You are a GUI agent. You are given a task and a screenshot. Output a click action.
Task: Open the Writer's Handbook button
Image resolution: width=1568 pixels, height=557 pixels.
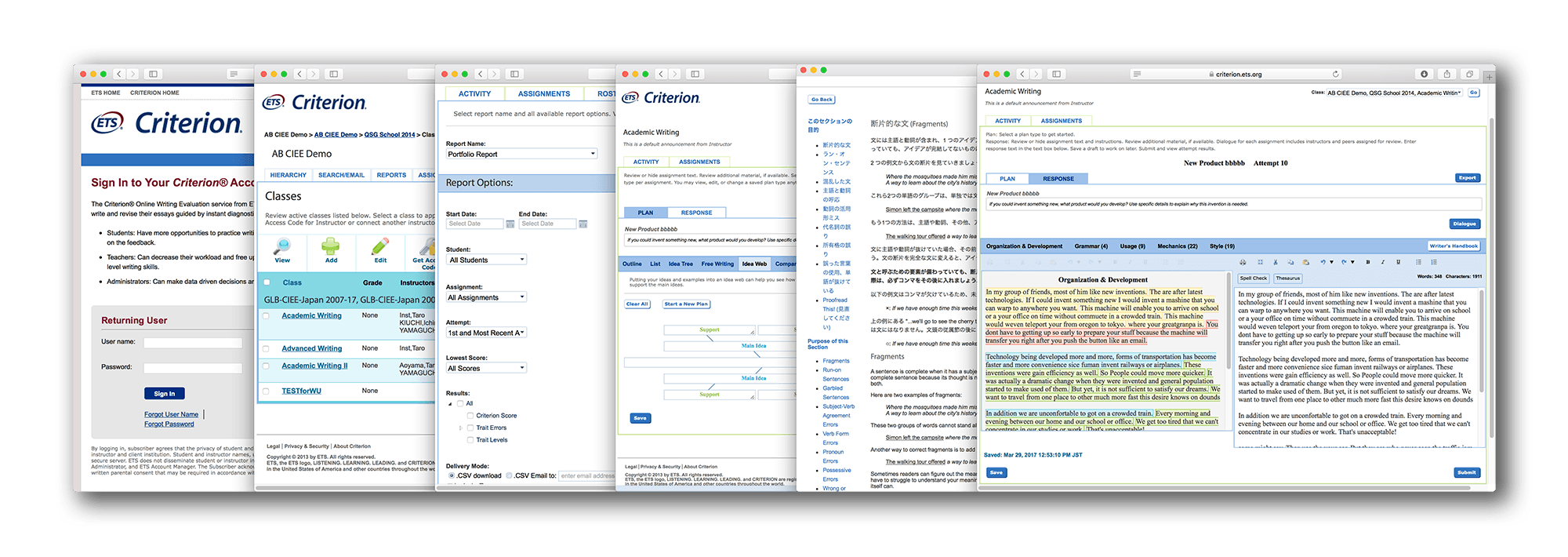(1454, 246)
